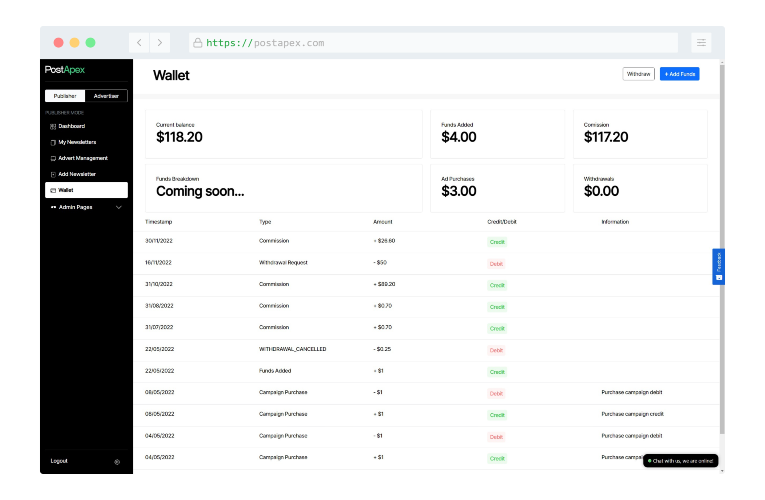Click the logout icon at the sidebar bottom
The image size is (765, 500).
[117, 461]
